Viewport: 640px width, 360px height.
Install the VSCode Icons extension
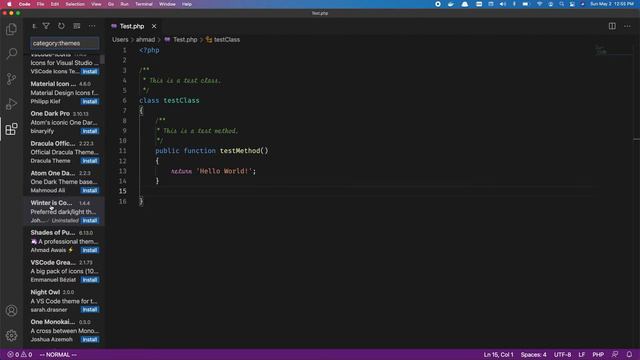(89, 71)
